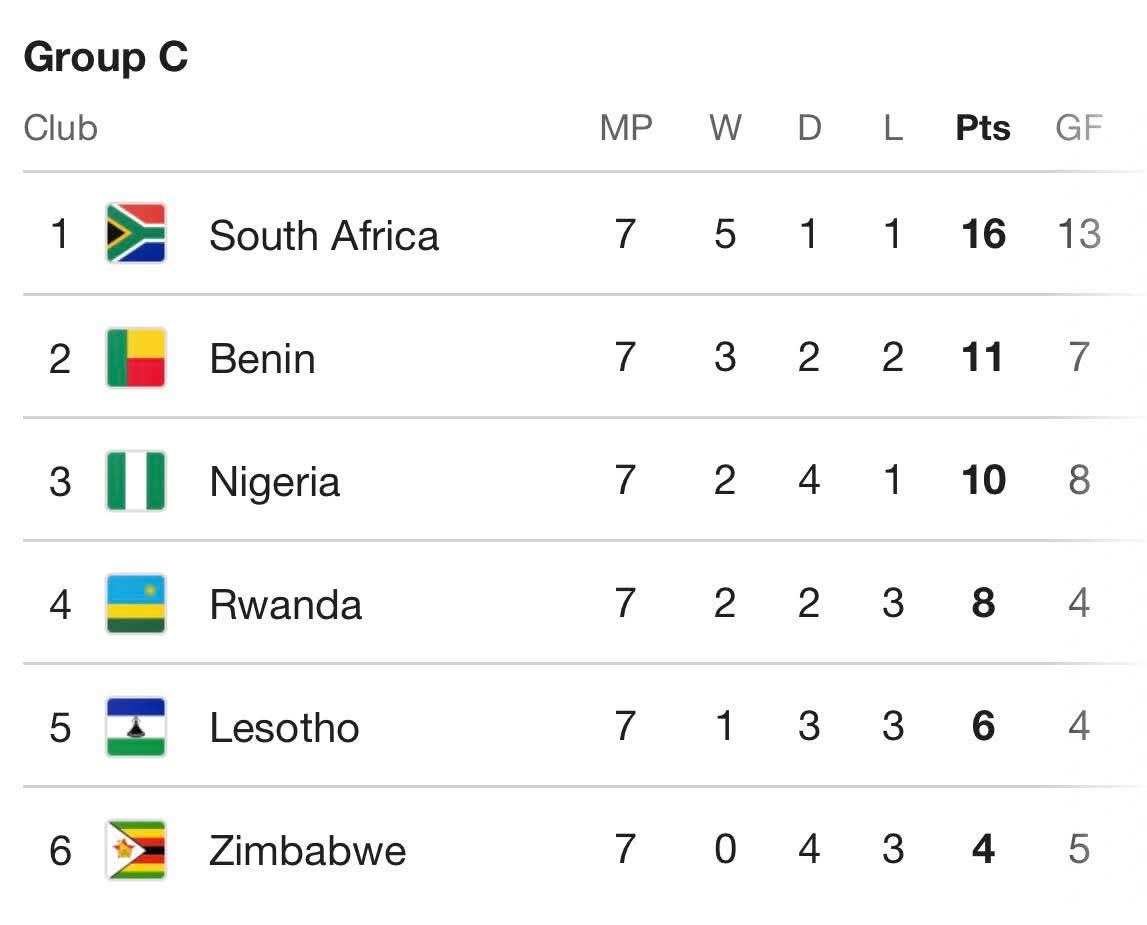
Task: Open the South Africa team link
Action: coord(323,236)
